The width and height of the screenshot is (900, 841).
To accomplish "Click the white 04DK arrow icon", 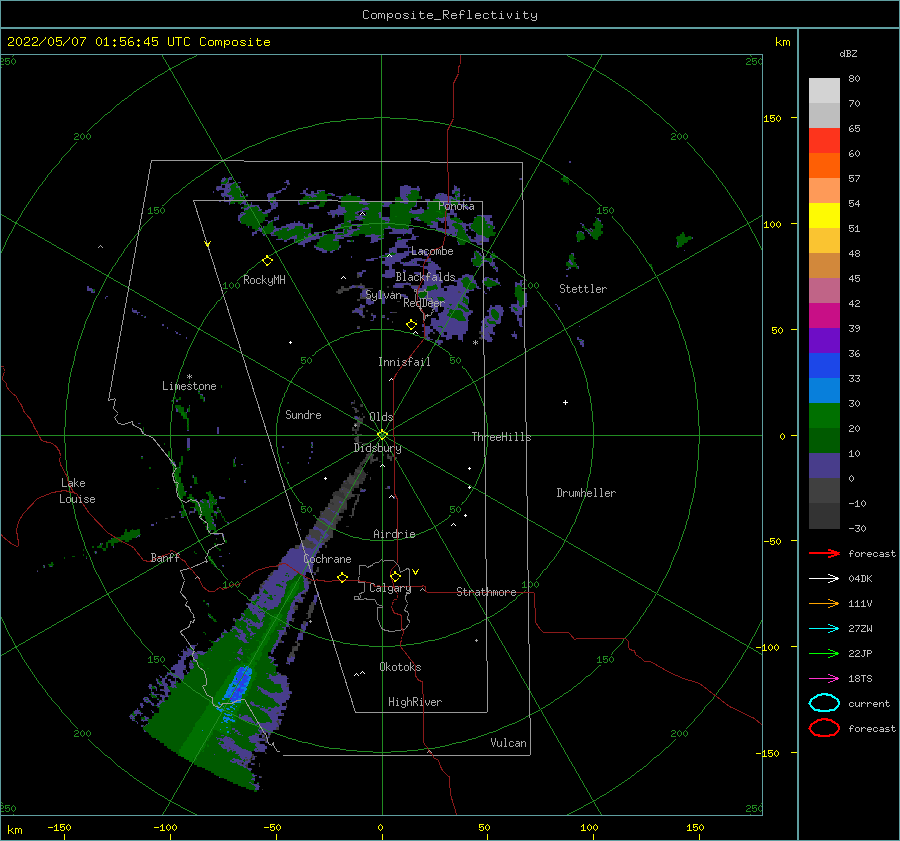I will [x=824, y=578].
